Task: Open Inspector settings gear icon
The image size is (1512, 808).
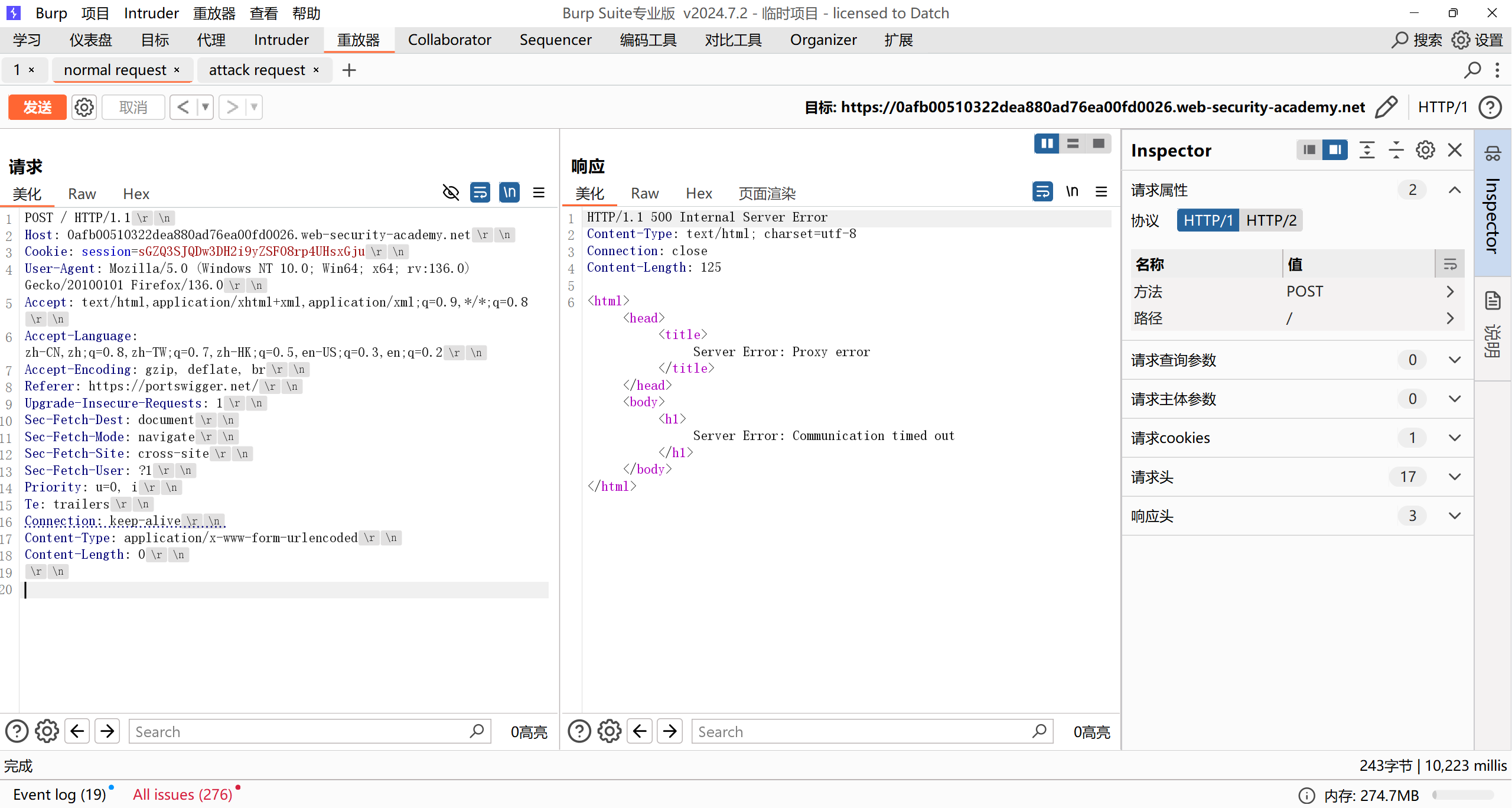Action: [1425, 150]
